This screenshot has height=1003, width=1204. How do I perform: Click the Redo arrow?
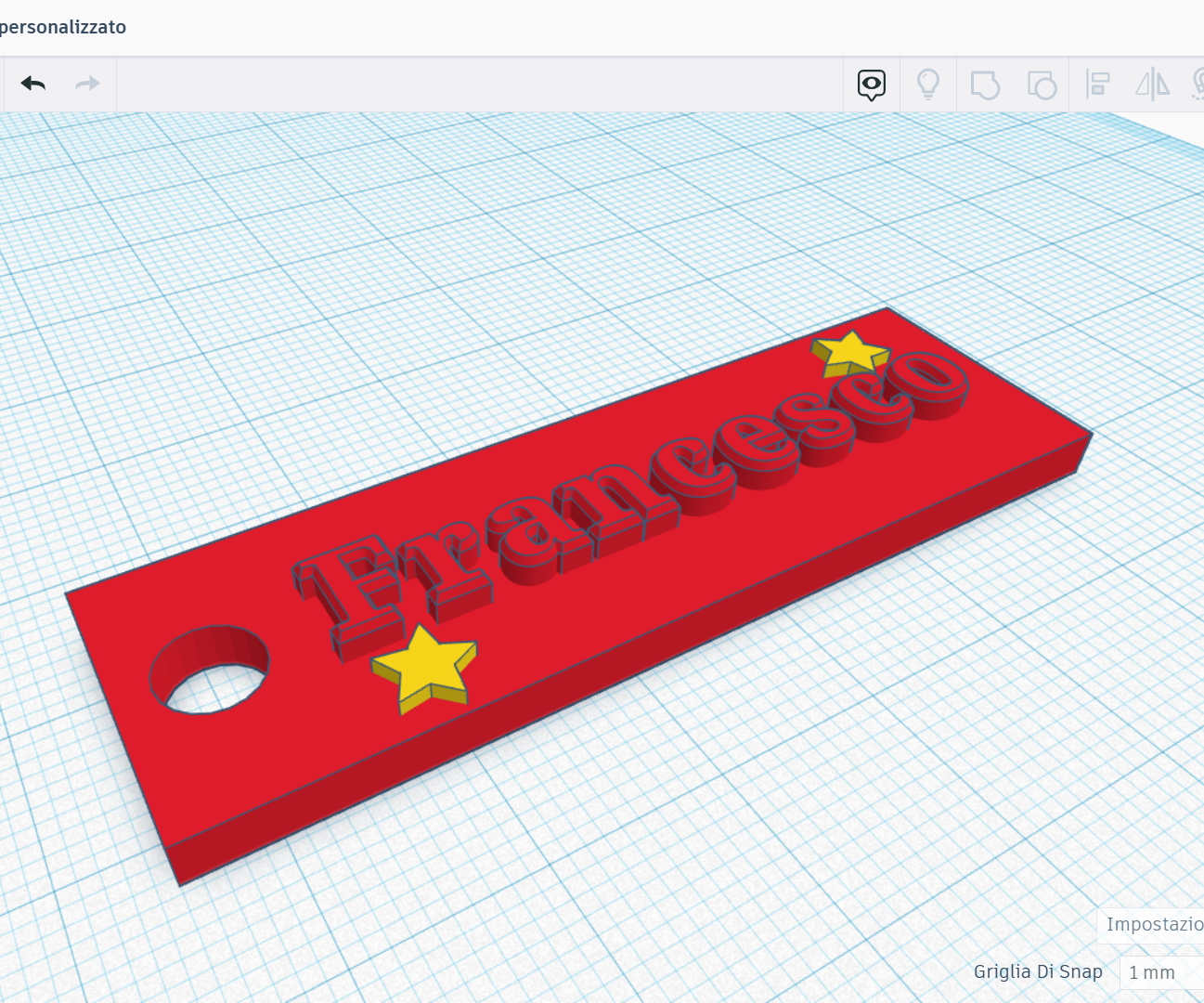point(87,84)
